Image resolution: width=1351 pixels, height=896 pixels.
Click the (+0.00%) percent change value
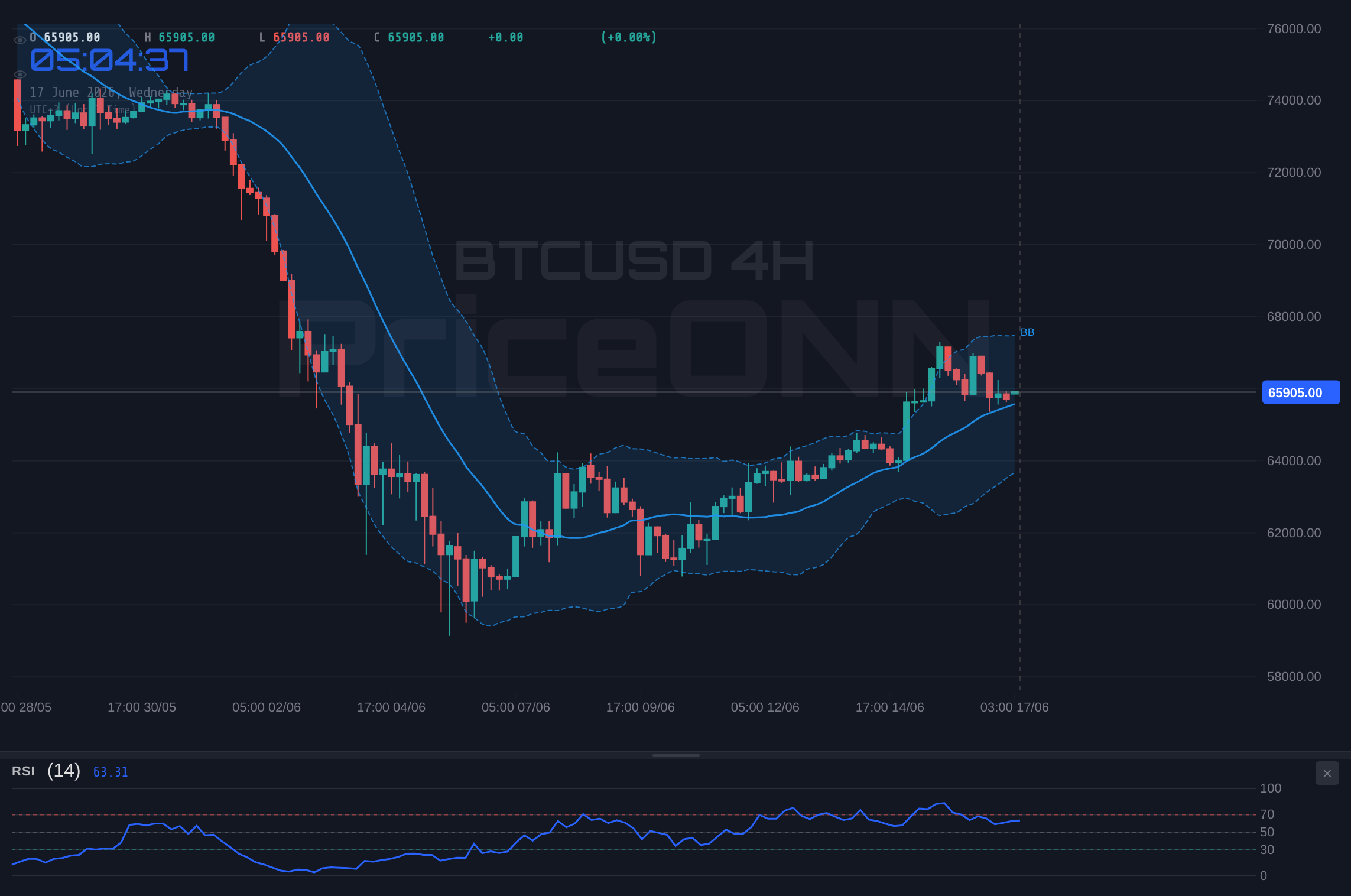(629, 37)
